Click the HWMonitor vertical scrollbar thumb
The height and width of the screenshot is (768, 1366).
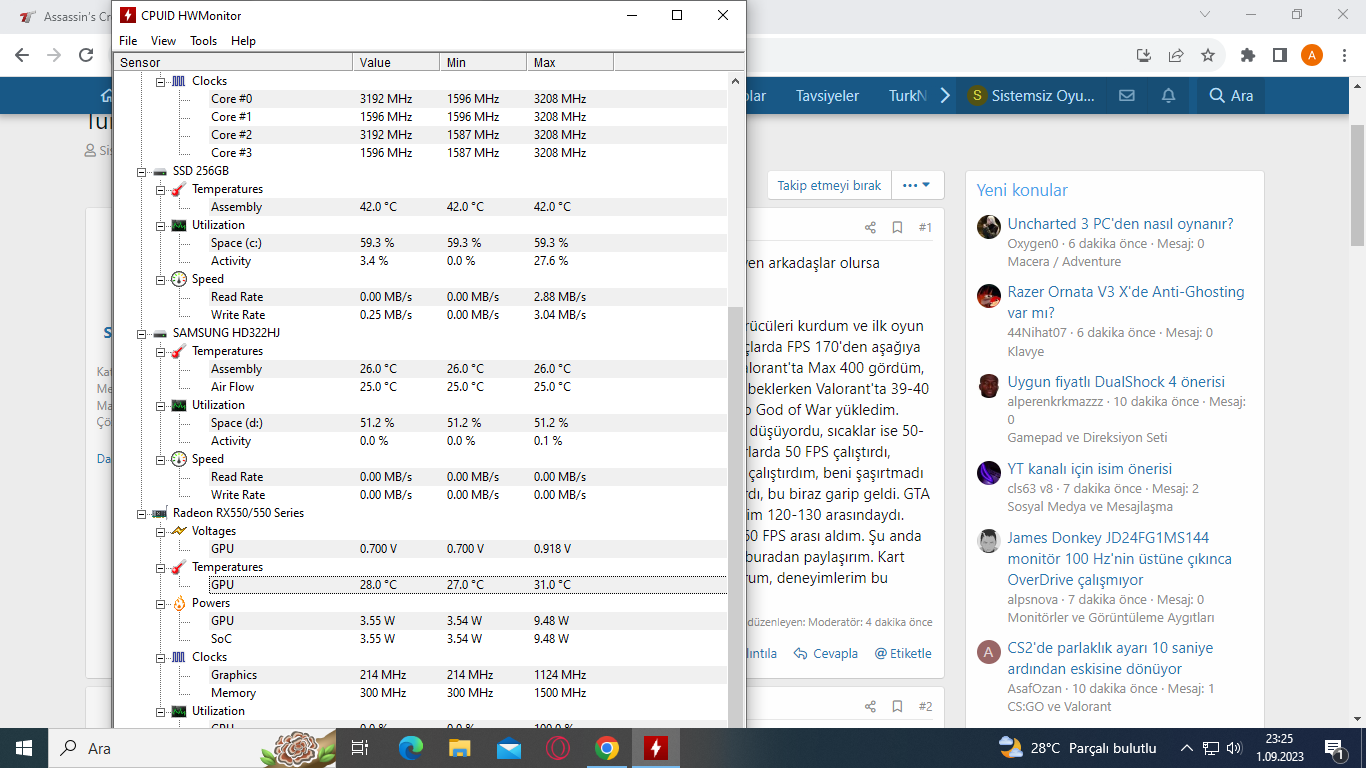point(736,515)
